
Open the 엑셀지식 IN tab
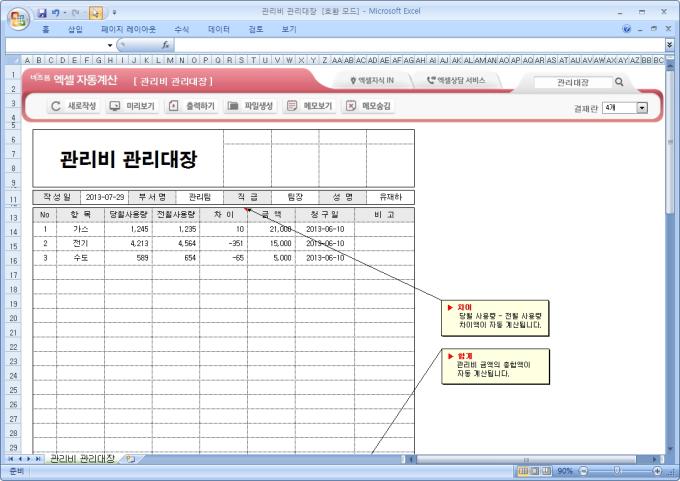373,80
